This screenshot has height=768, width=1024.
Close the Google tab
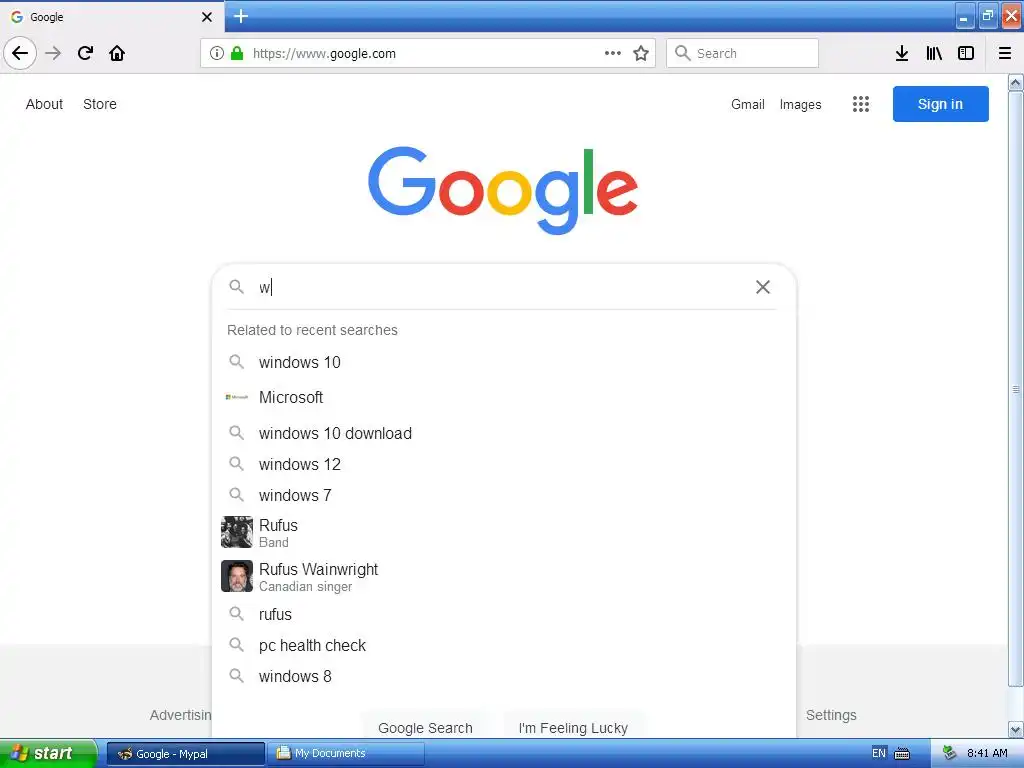[206, 17]
